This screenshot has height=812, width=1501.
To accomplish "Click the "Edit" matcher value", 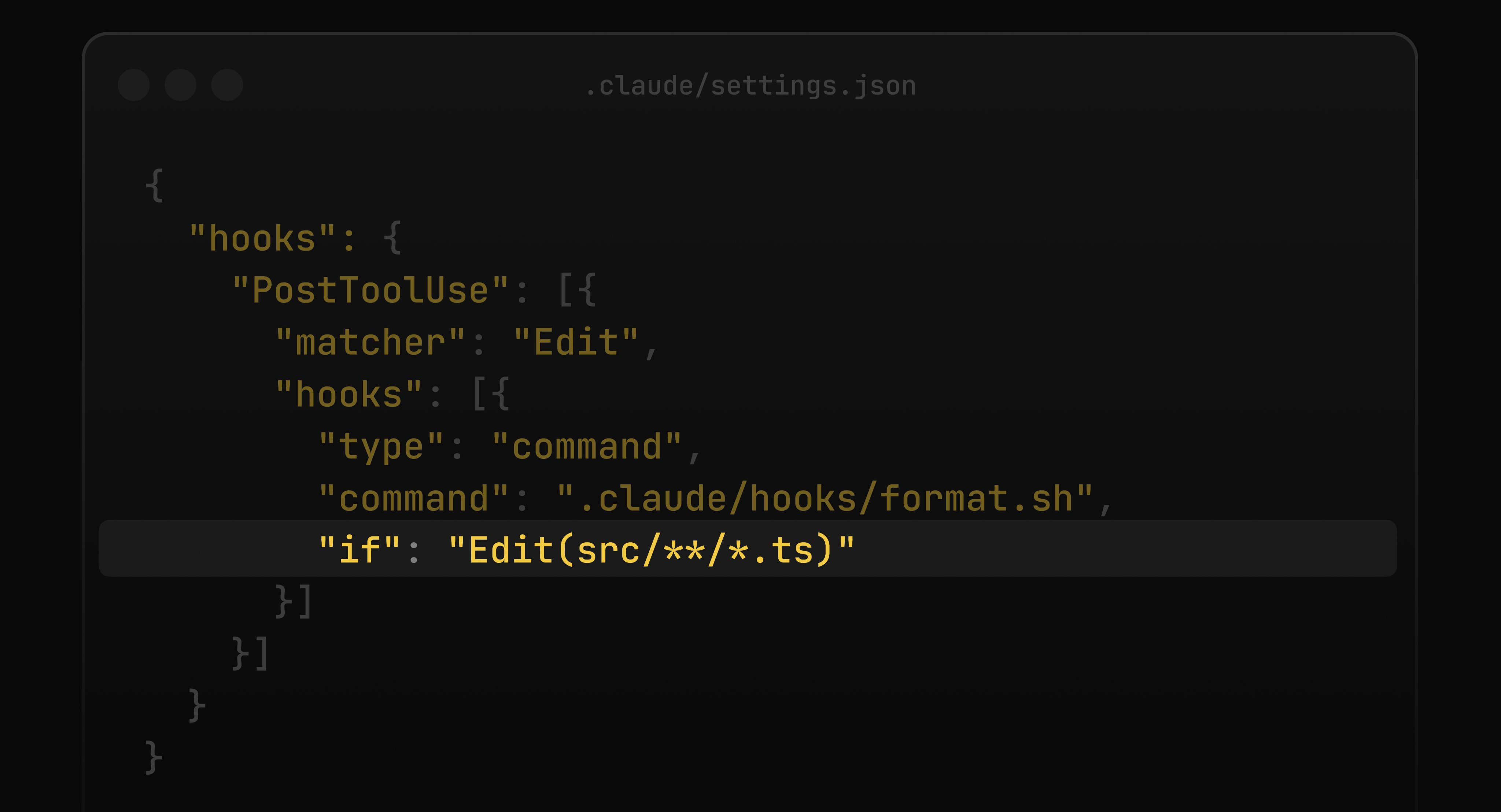I will pos(576,343).
